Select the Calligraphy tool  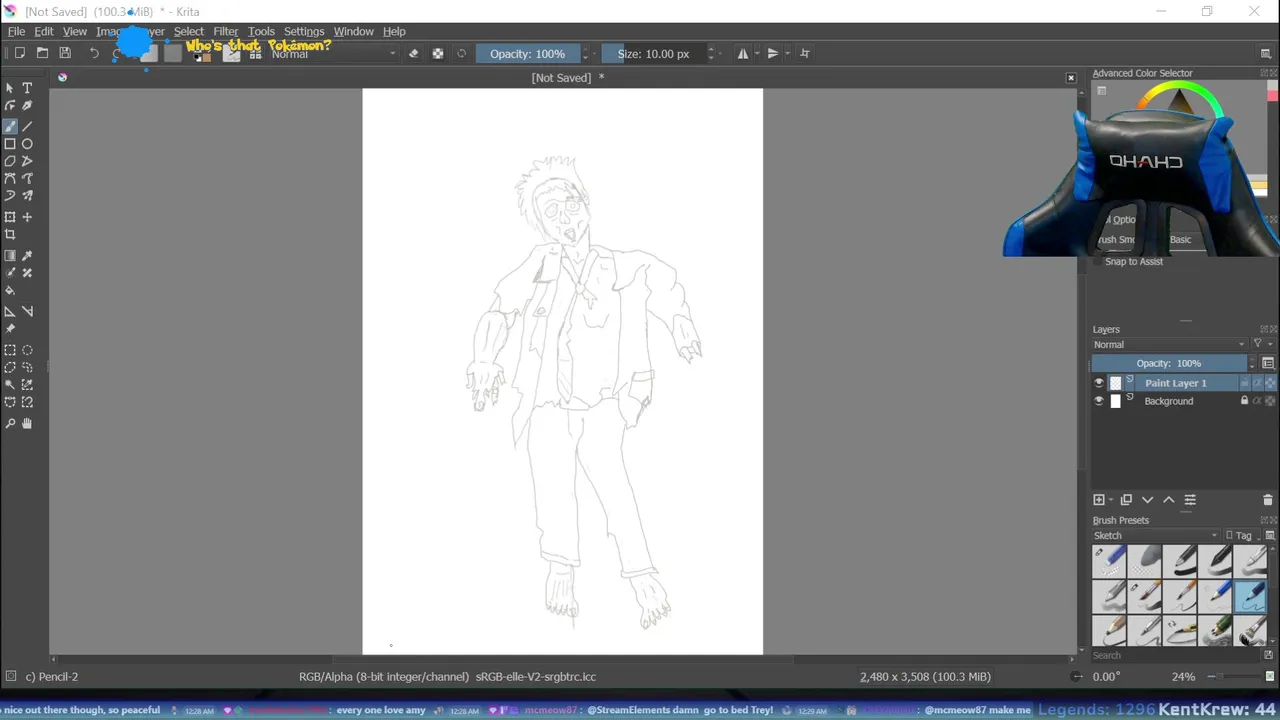[x=27, y=106]
